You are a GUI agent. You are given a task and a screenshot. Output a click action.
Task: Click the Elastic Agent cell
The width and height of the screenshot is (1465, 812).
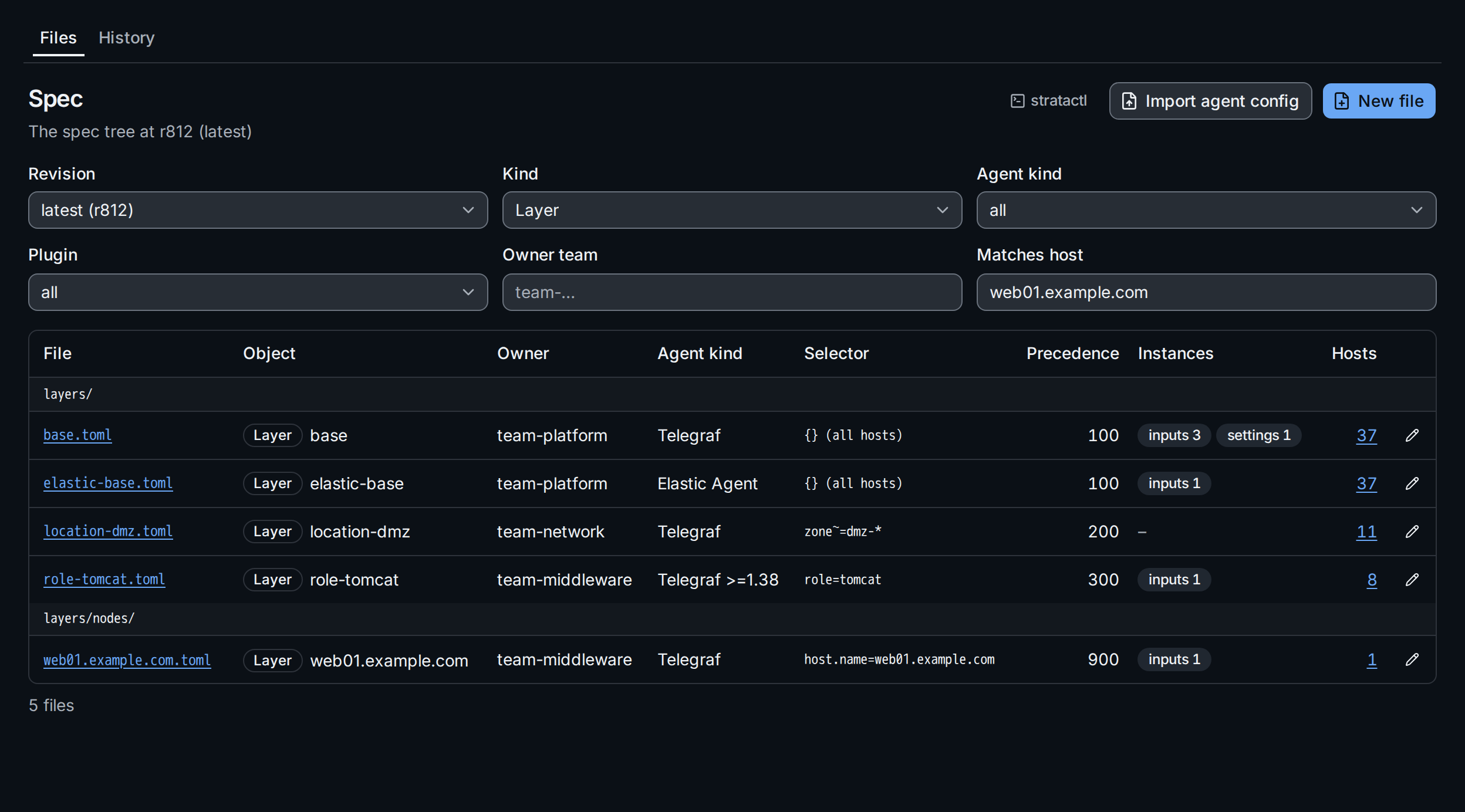coord(707,483)
